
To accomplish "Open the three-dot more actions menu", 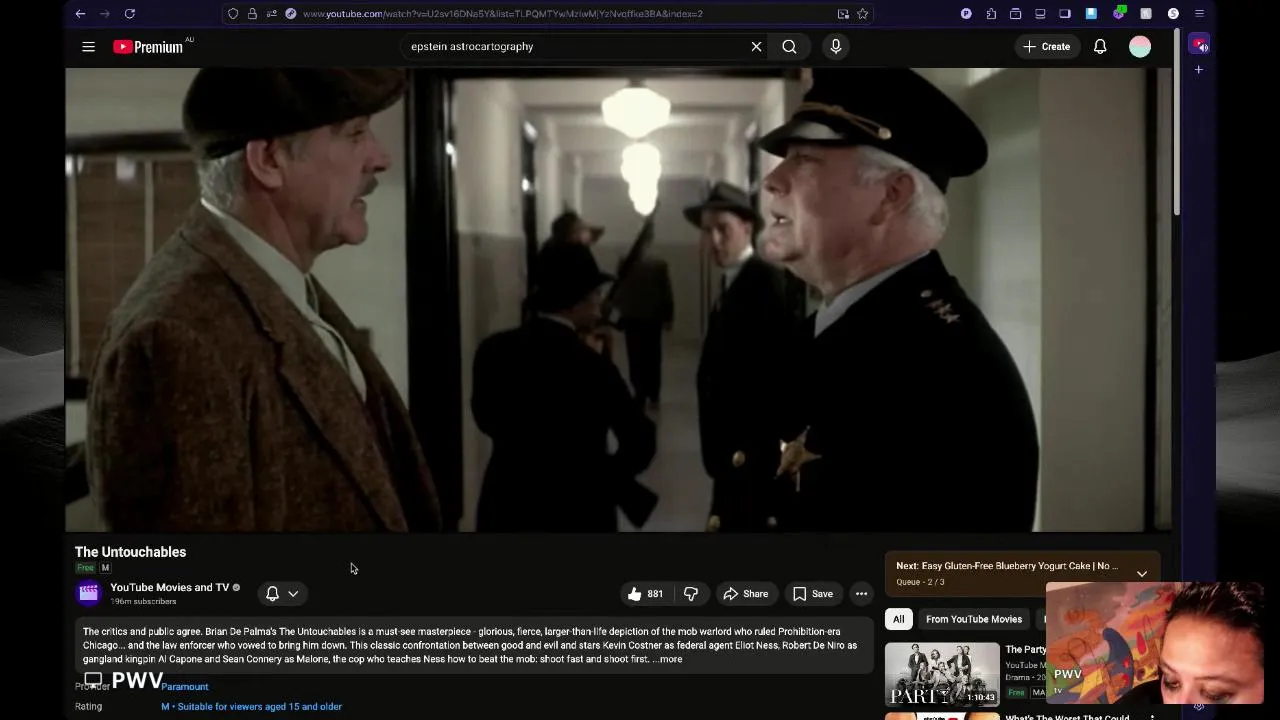I will [861, 594].
